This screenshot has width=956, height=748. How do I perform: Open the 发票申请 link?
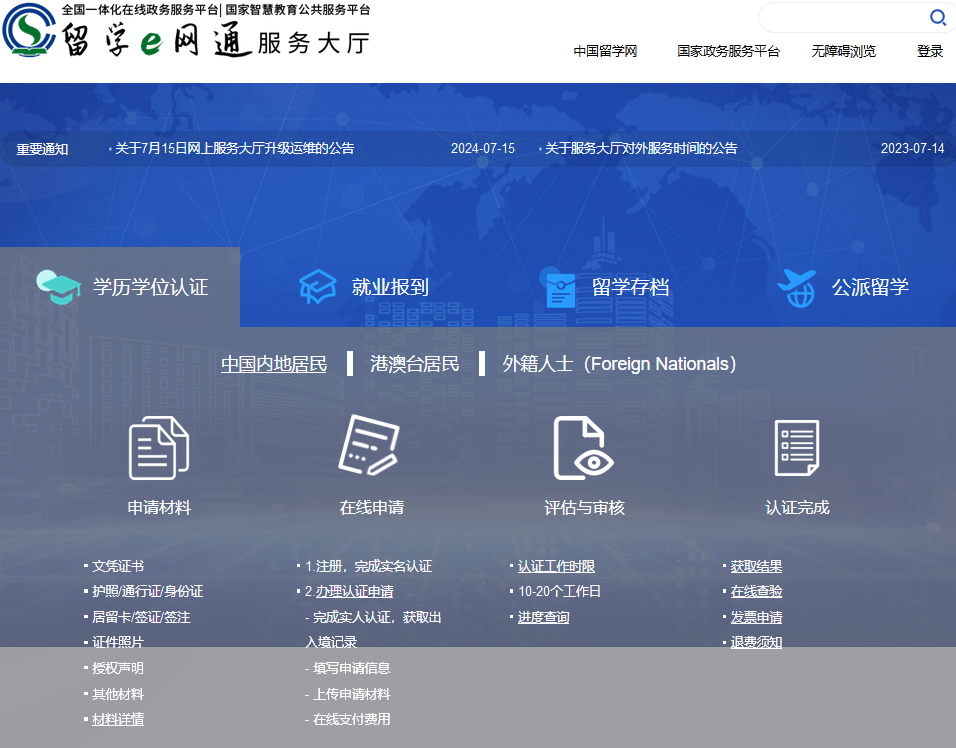tap(756, 618)
